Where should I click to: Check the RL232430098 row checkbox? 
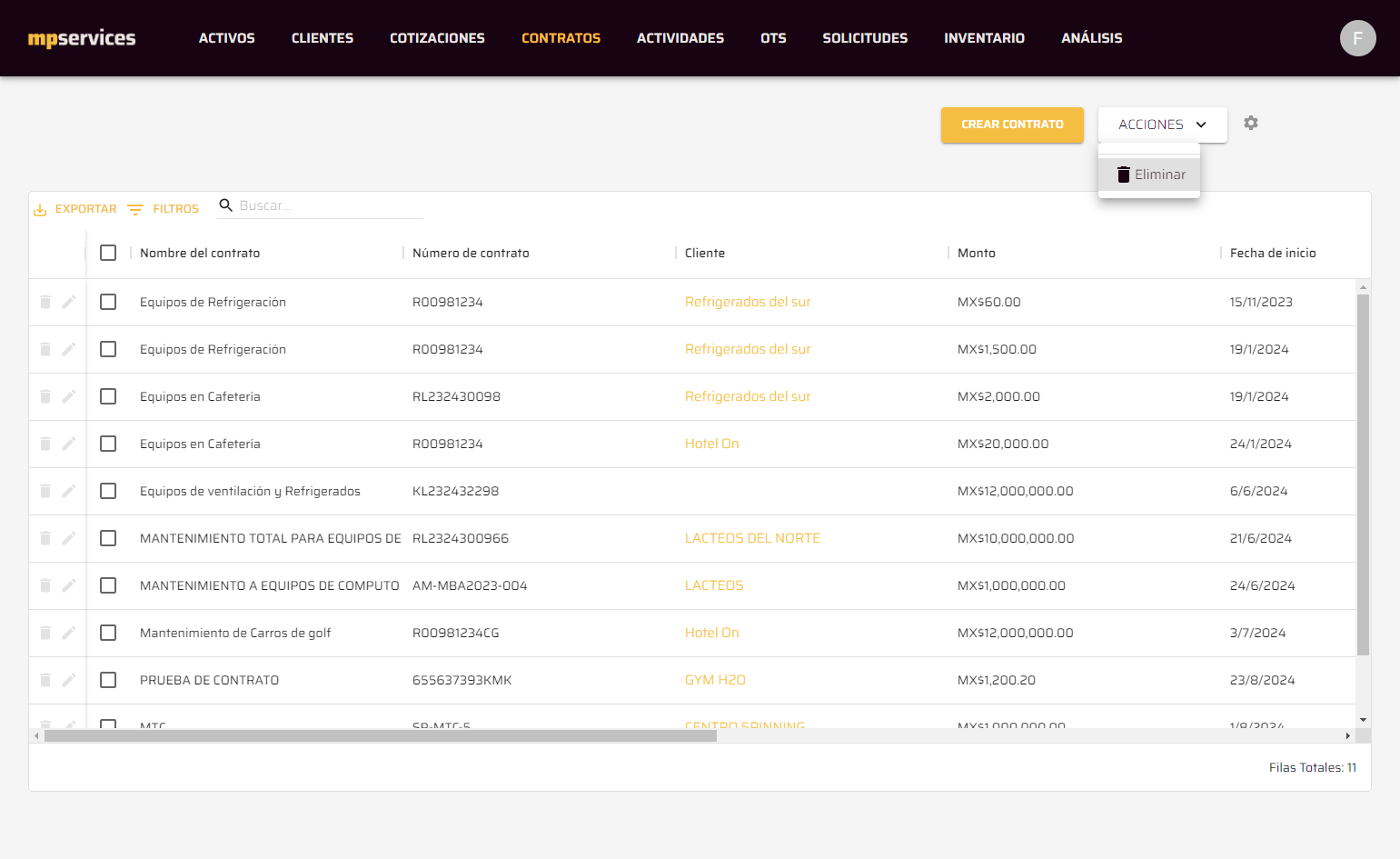pyautogui.click(x=108, y=396)
